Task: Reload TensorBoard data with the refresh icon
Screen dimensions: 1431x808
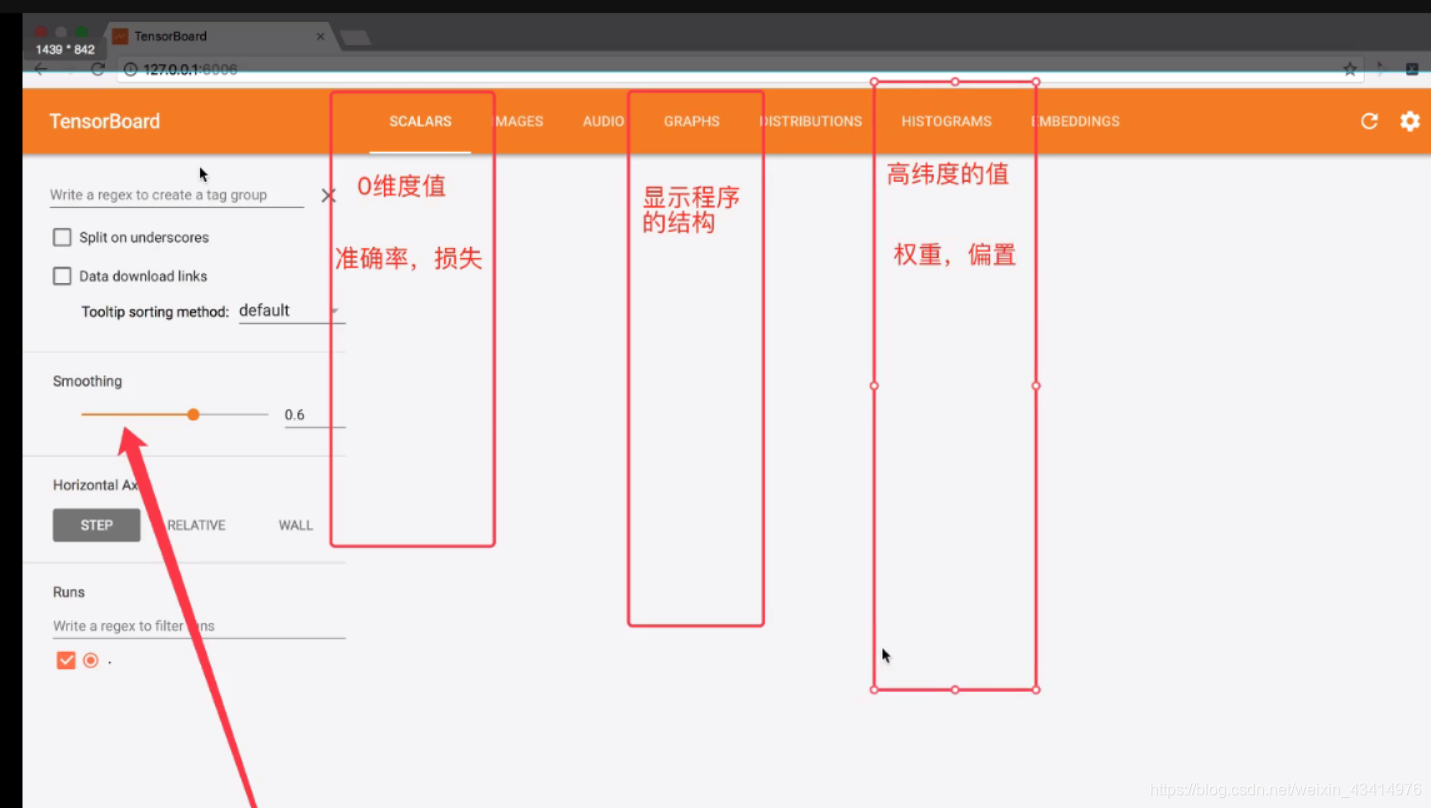Action: [x=1369, y=121]
